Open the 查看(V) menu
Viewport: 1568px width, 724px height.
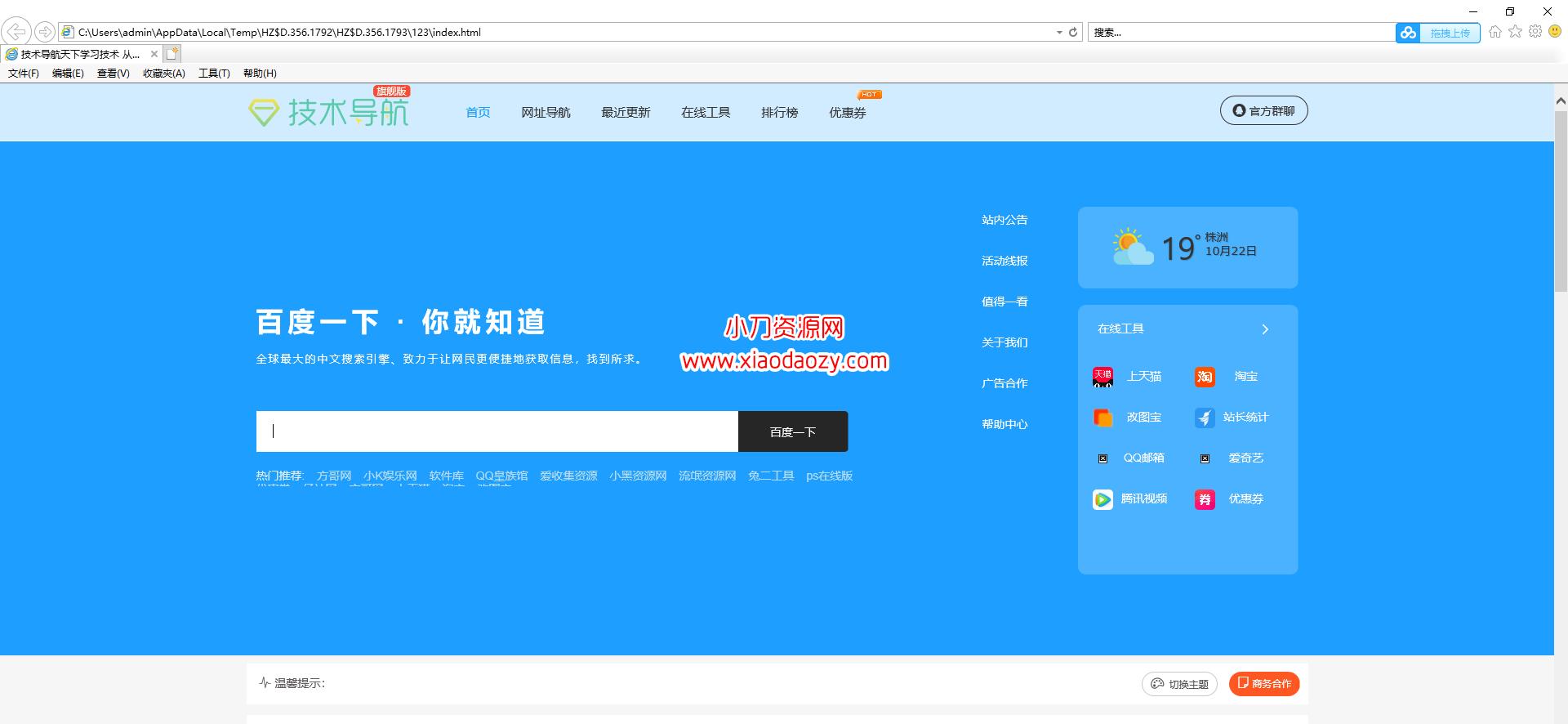[114, 74]
